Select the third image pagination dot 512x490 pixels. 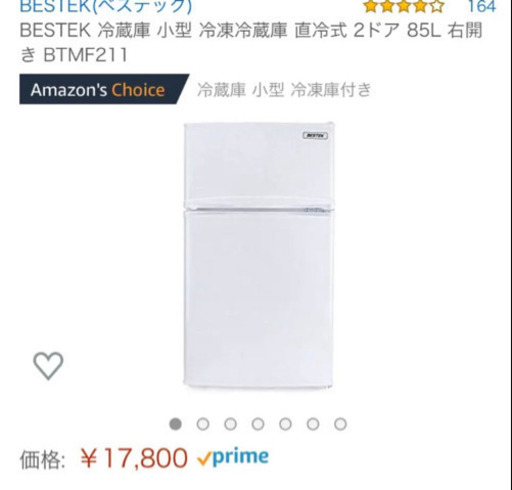(x=230, y=424)
